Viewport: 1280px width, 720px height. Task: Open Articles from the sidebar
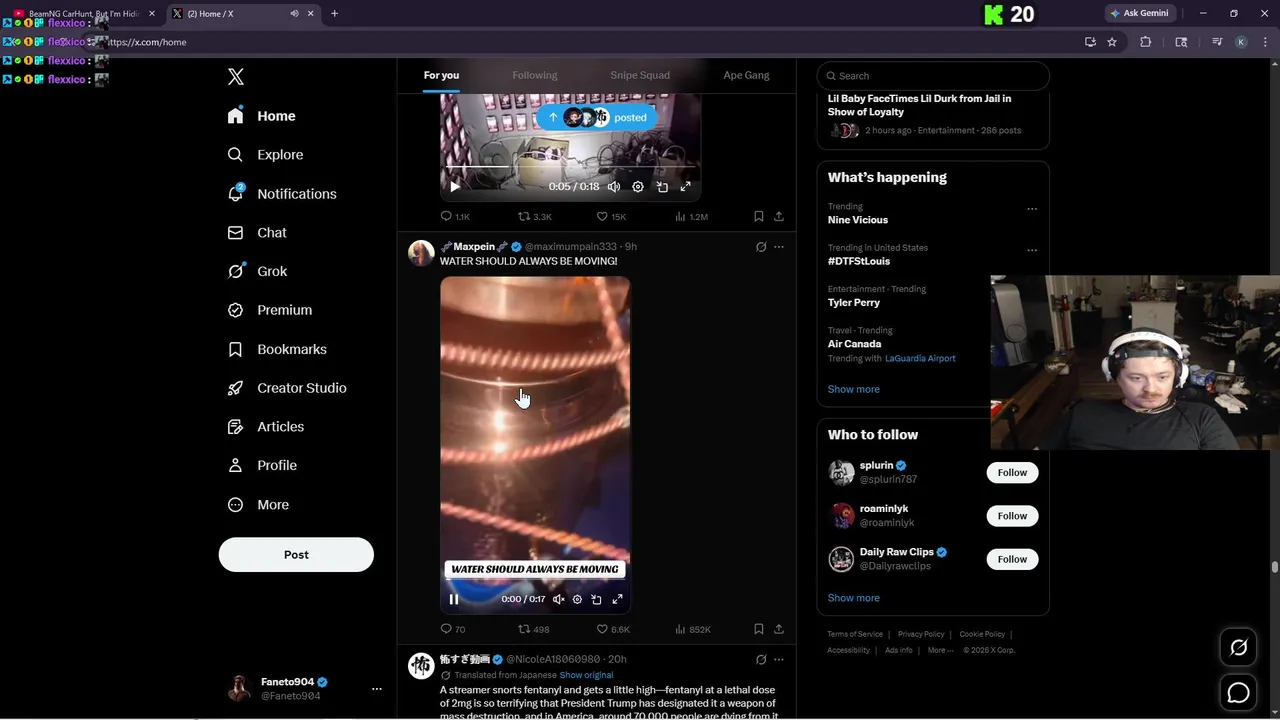pyautogui.click(x=266, y=426)
